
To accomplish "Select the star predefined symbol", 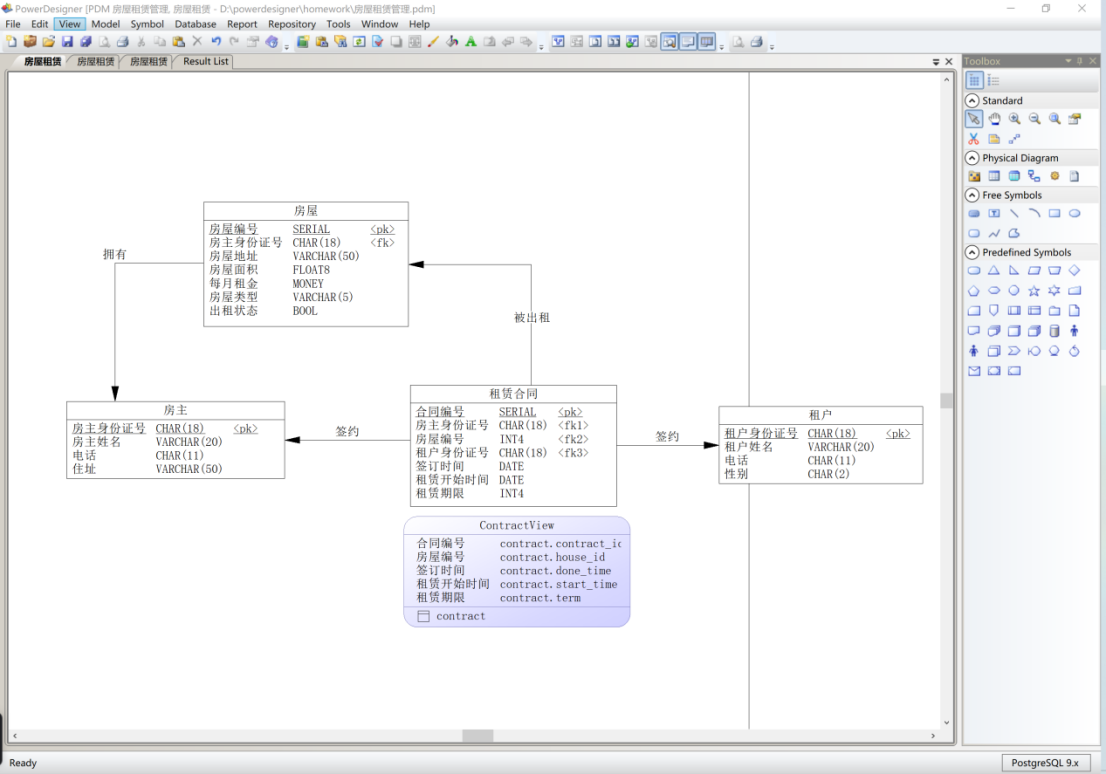I will click(1034, 291).
